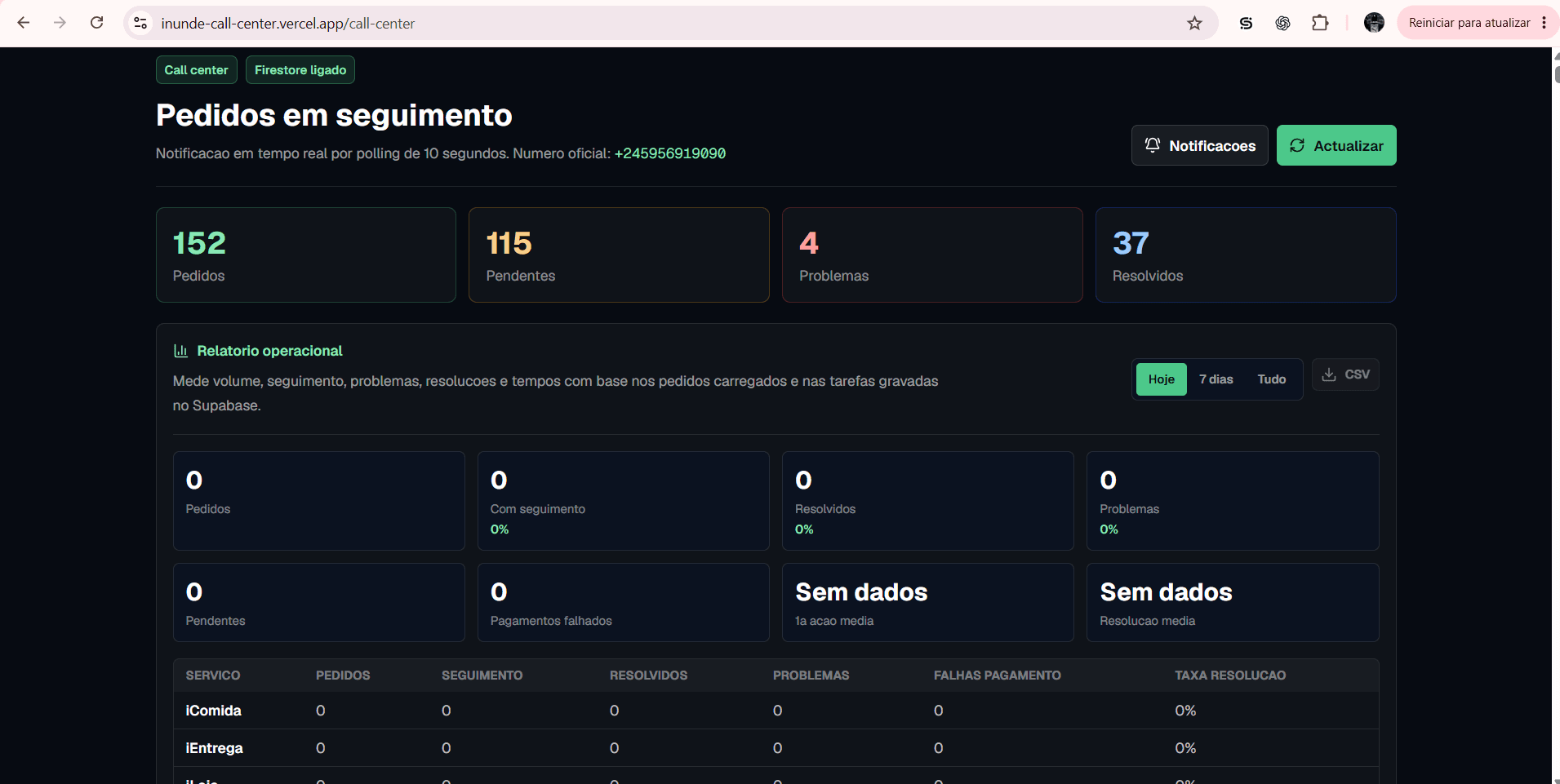Switch to the Tudo period
Screen dimensions: 1560x784
[x=1271, y=379]
